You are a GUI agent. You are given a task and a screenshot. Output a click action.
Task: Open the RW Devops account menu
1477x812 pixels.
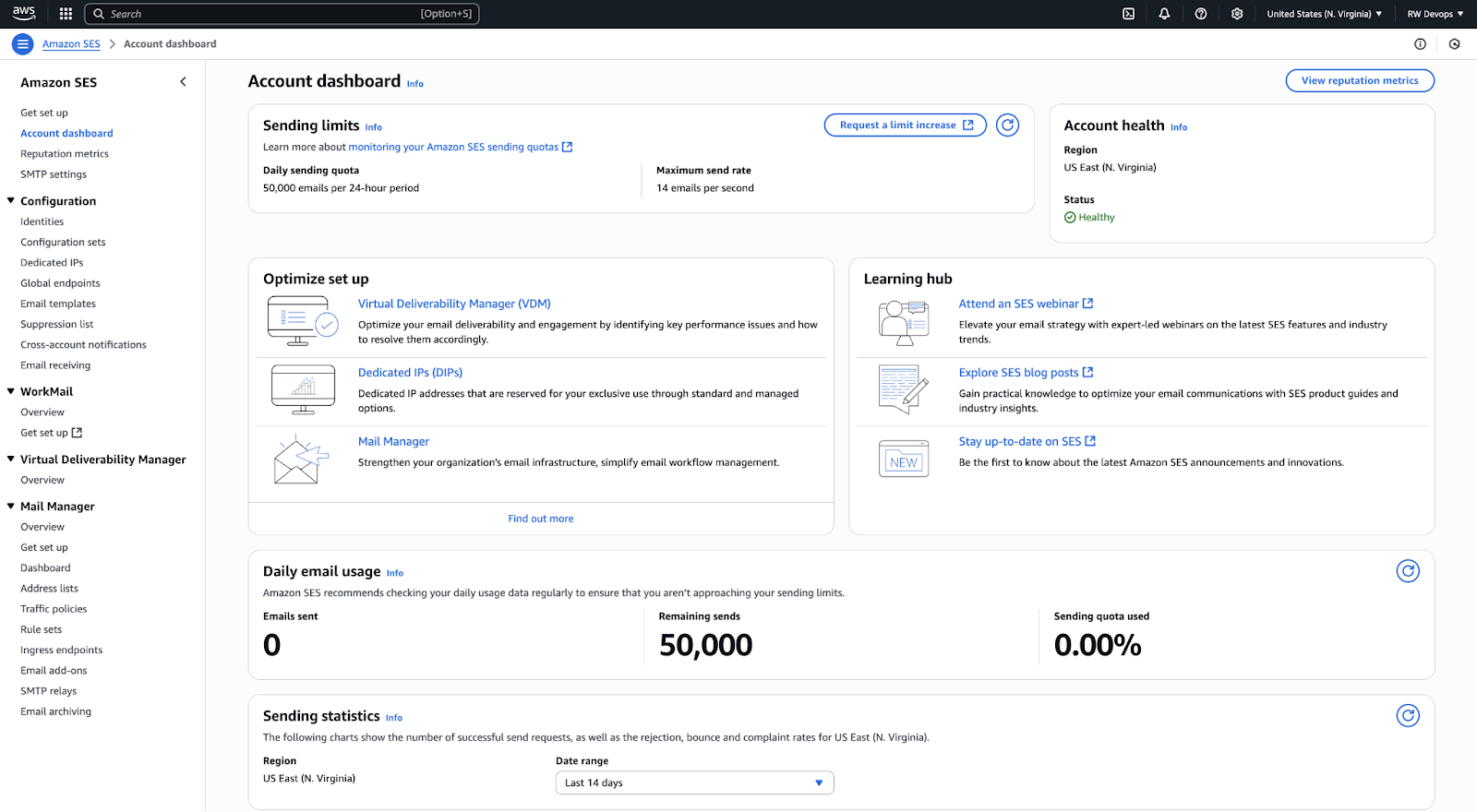click(x=1435, y=14)
